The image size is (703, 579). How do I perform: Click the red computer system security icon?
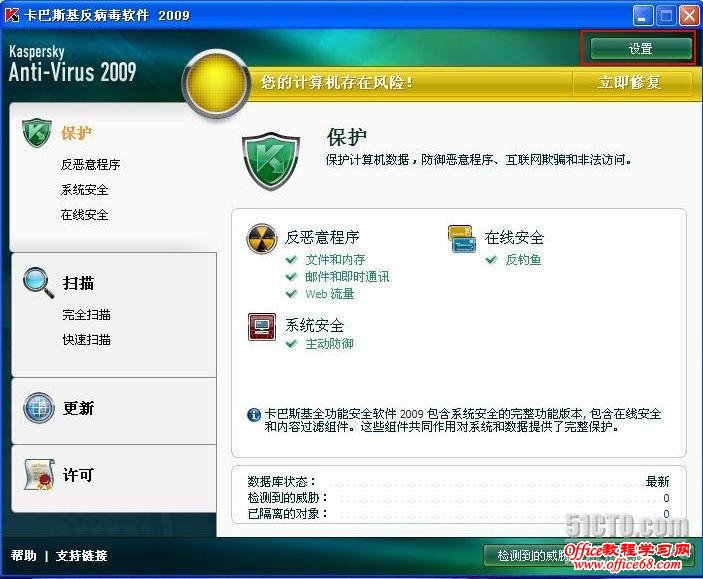coord(262,327)
